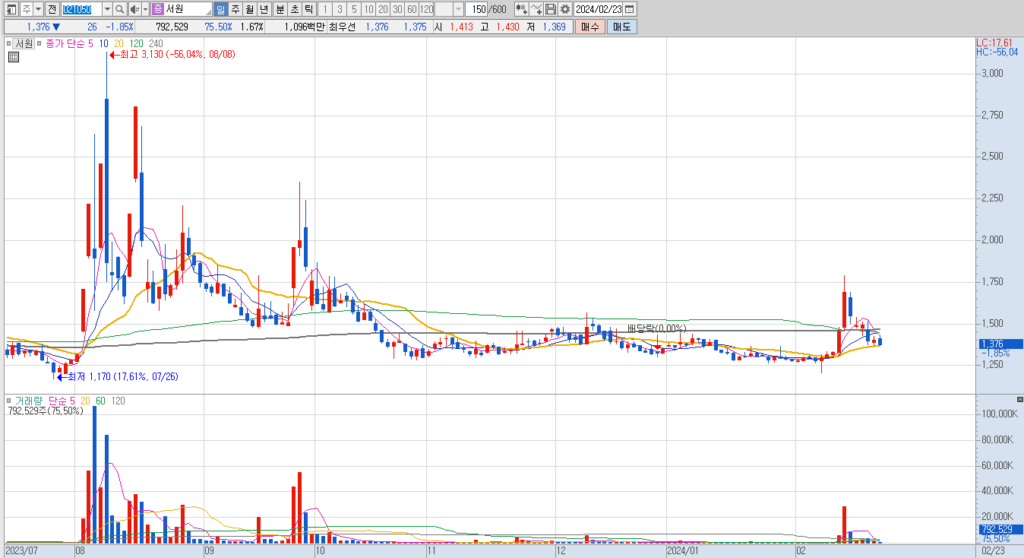Save the chart with floppy disk icon

(551, 9)
